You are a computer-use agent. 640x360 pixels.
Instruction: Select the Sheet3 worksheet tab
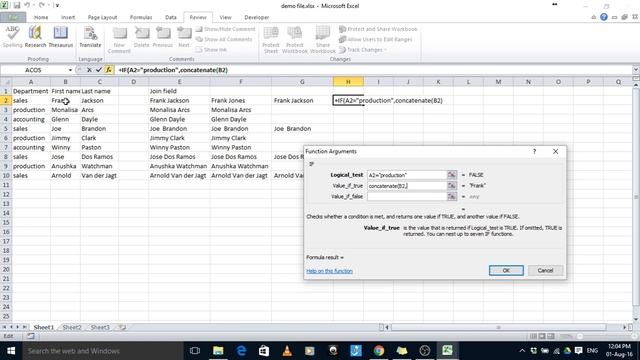click(x=100, y=327)
